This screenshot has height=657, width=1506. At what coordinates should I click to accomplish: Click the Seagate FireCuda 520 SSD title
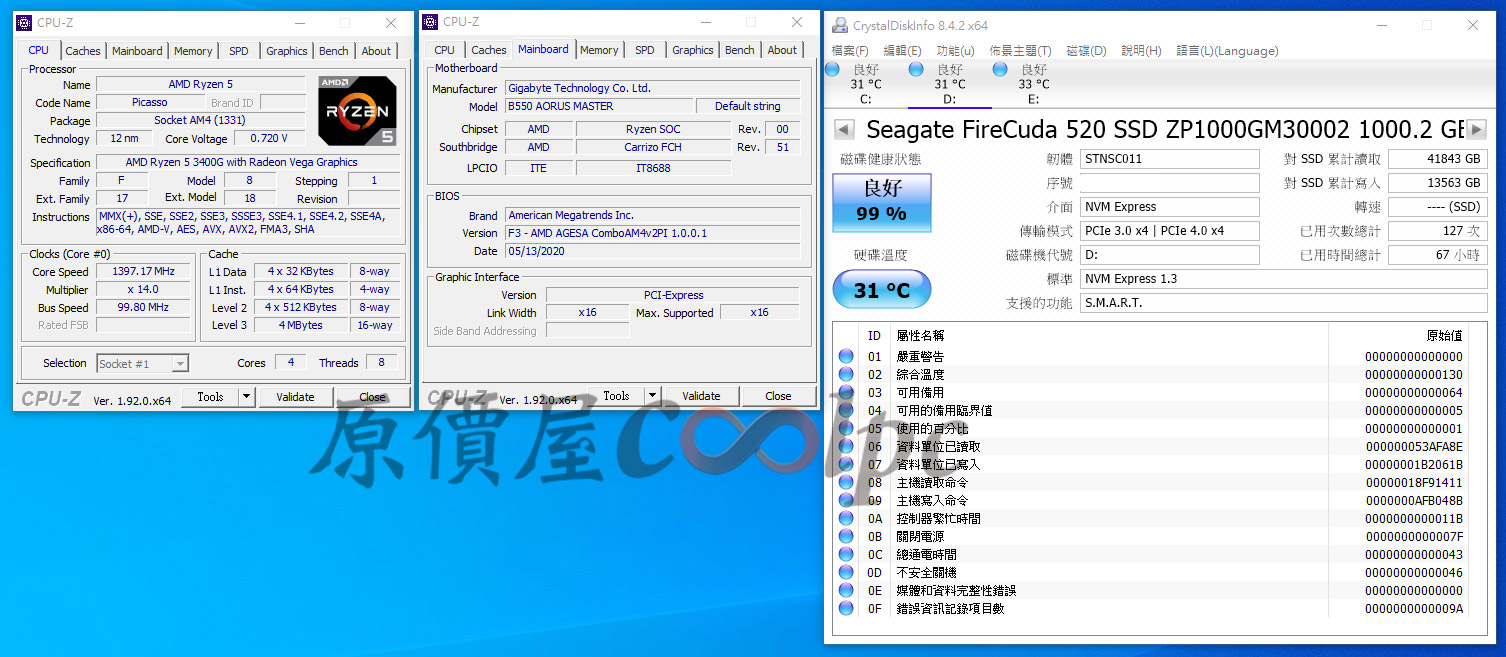point(1165,129)
